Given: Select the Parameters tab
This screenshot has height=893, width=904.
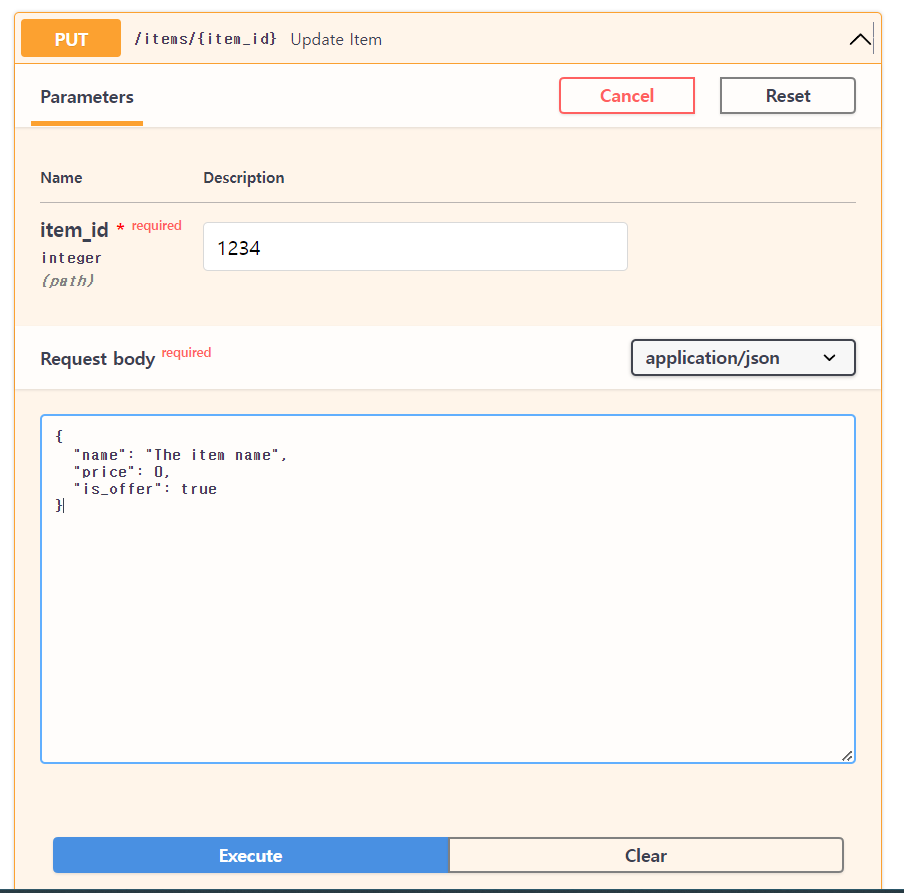Looking at the screenshot, I should pyautogui.click(x=87, y=97).
